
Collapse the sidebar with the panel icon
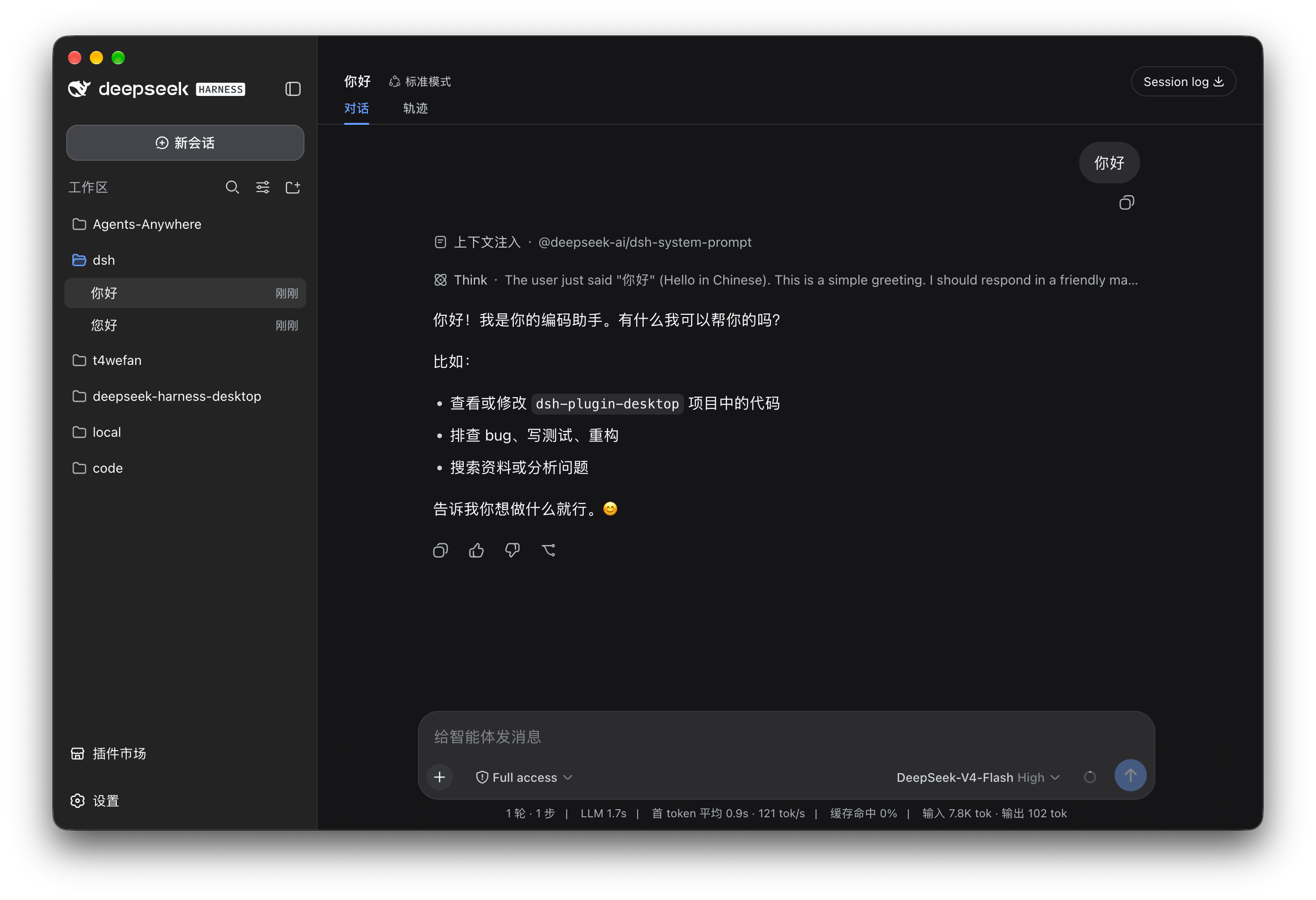[293, 89]
